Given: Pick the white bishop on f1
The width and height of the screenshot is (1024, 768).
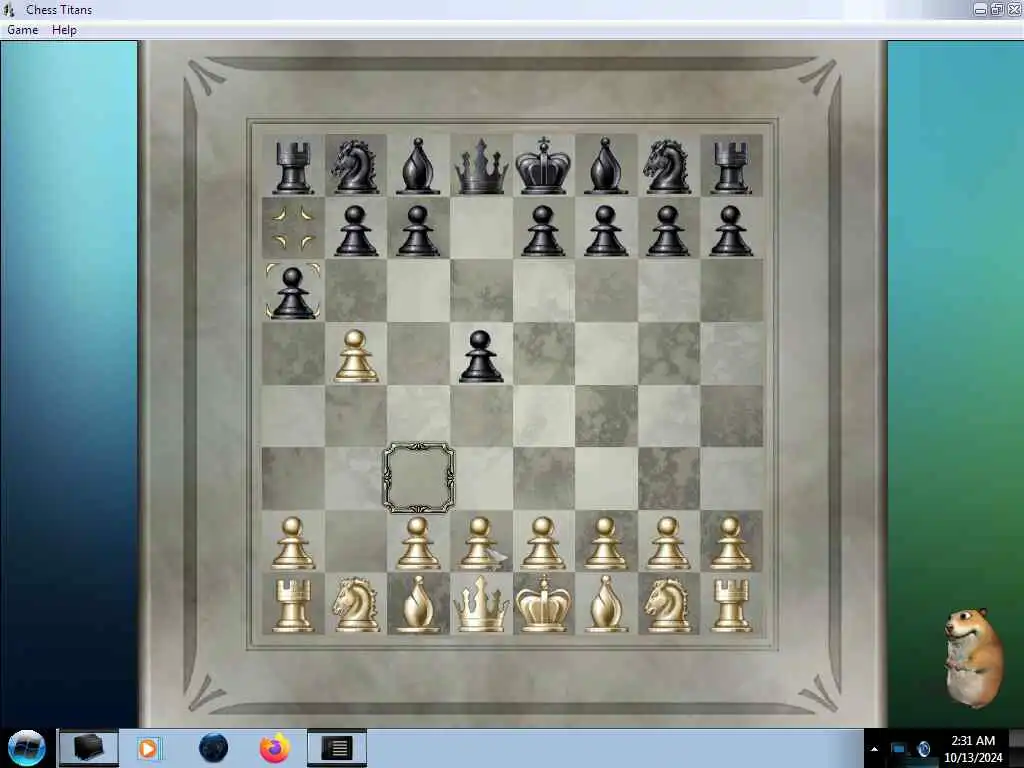Looking at the screenshot, I should [x=605, y=604].
